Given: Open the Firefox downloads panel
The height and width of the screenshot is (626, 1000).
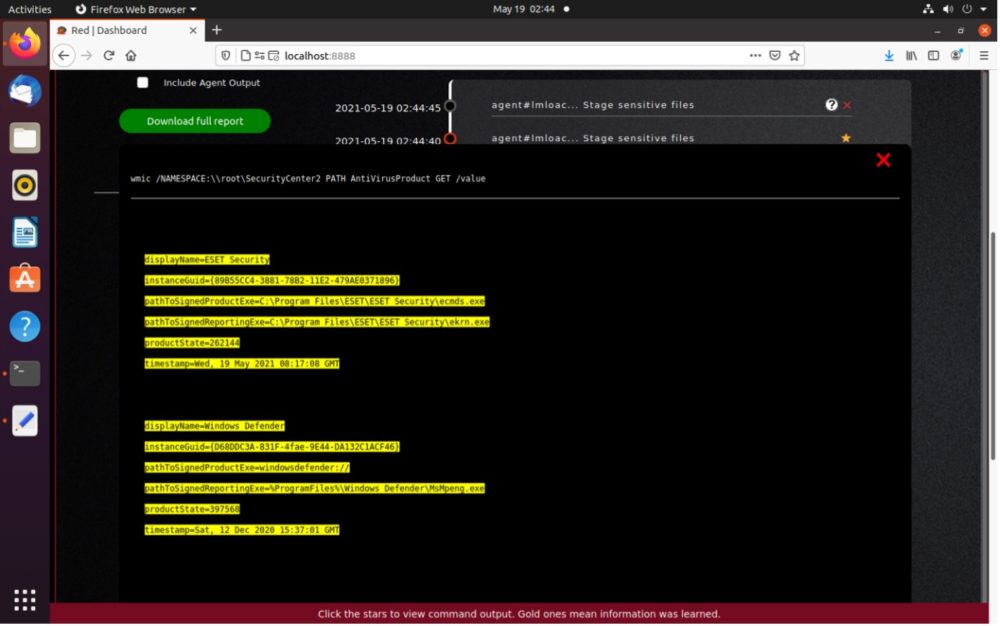Looking at the screenshot, I should tap(888, 55).
